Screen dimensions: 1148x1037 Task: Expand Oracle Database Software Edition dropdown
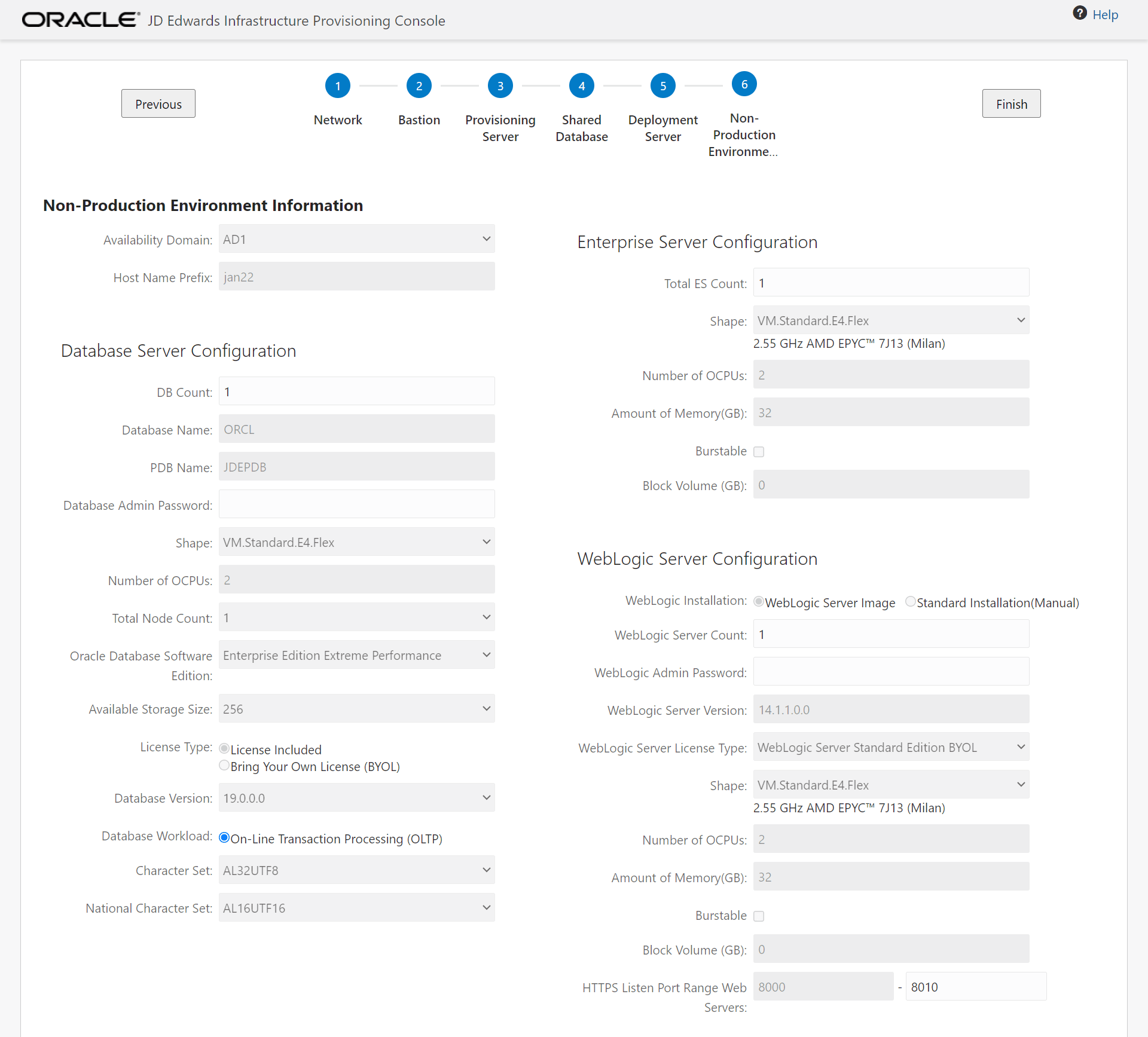356,655
